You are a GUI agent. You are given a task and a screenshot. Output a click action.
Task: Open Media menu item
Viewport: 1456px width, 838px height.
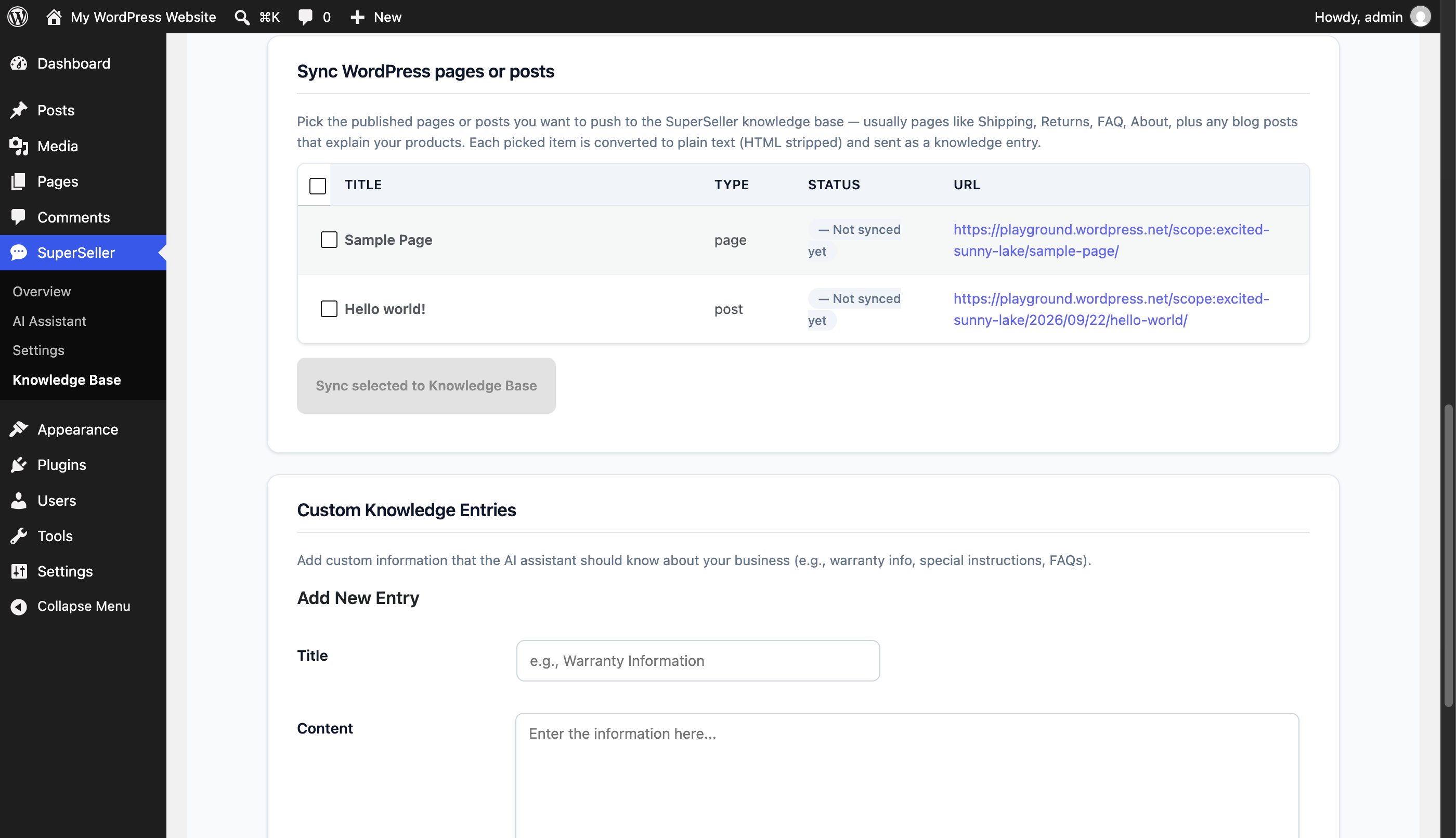[83, 146]
